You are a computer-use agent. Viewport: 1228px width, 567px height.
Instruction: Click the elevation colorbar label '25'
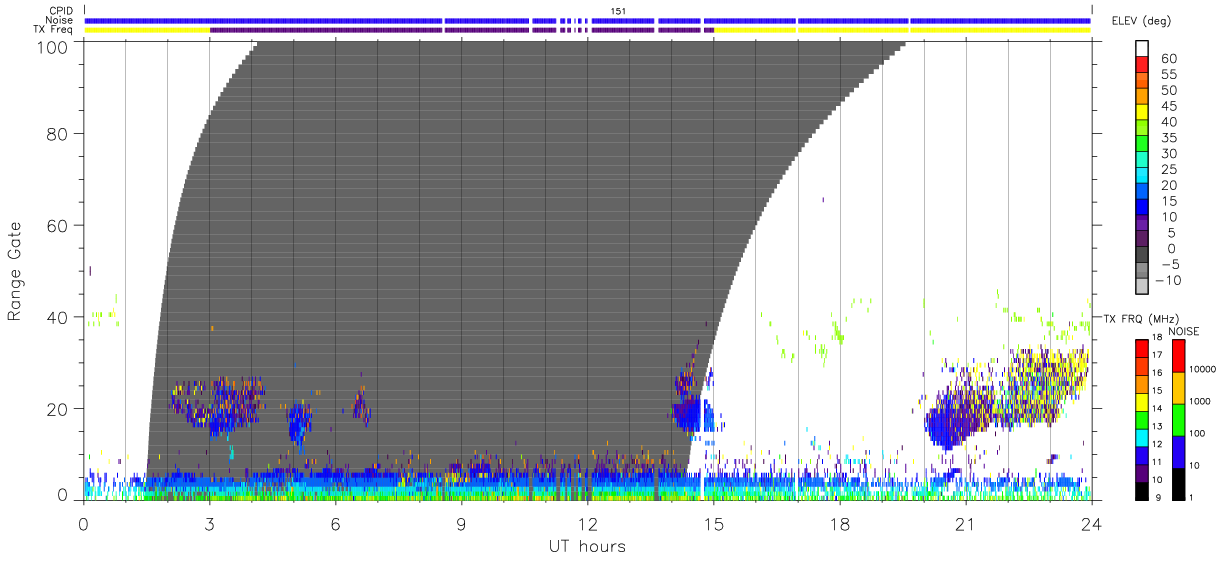pyautogui.click(x=1167, y=170)
